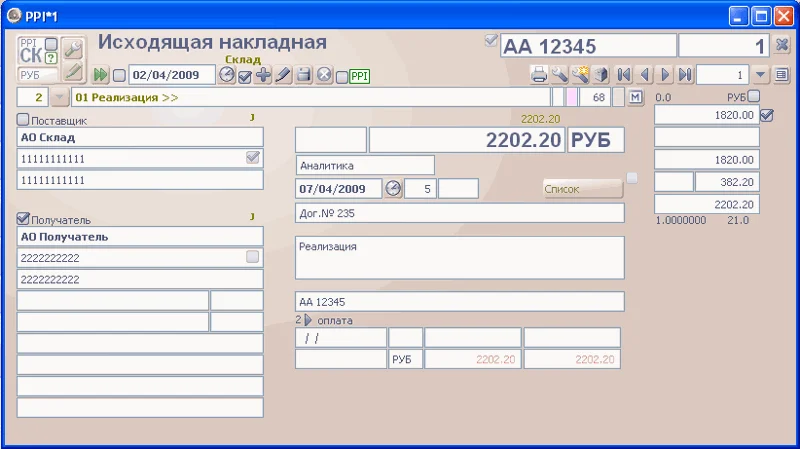
Task: Toggle checkbox beside top 1820.00 value
Action: [766, 115]
